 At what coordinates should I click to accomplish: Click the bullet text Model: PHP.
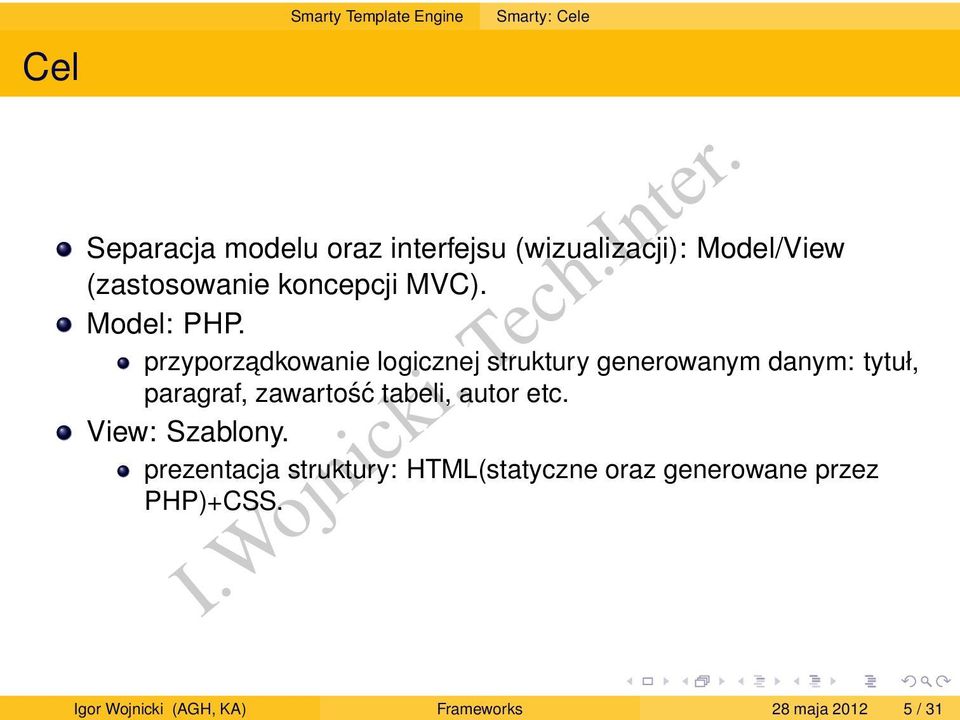pyautogui.click(x=165, y=323)
